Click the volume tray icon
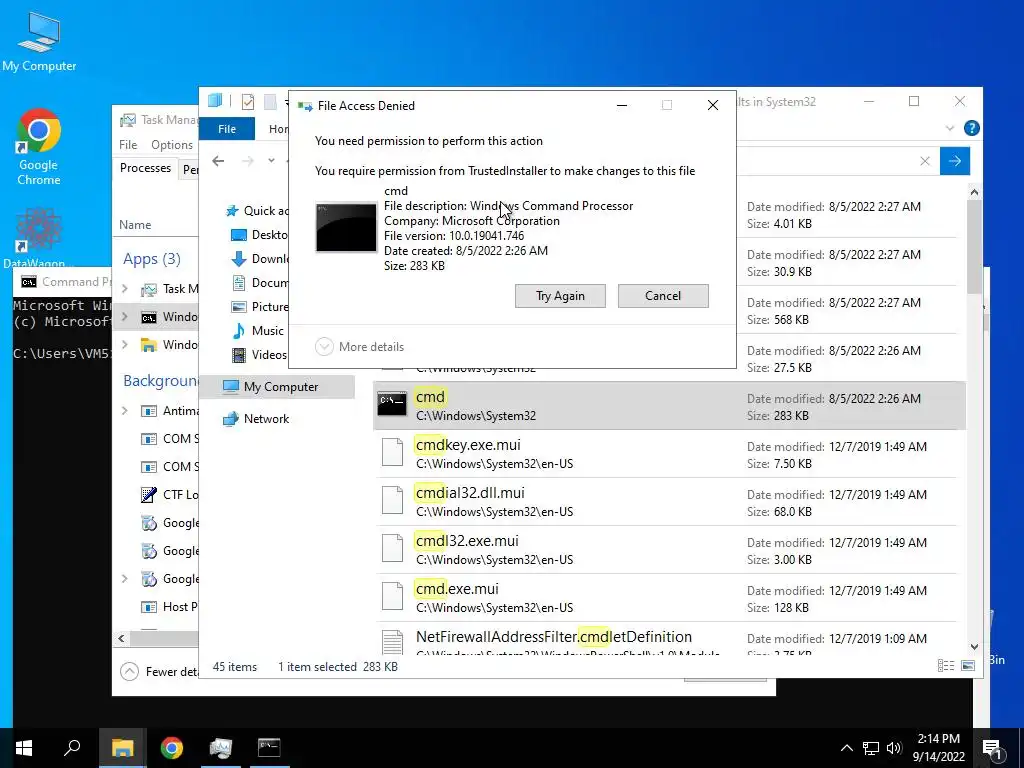This screenshot has width=1024, height=768. click(x=894, y=748)
